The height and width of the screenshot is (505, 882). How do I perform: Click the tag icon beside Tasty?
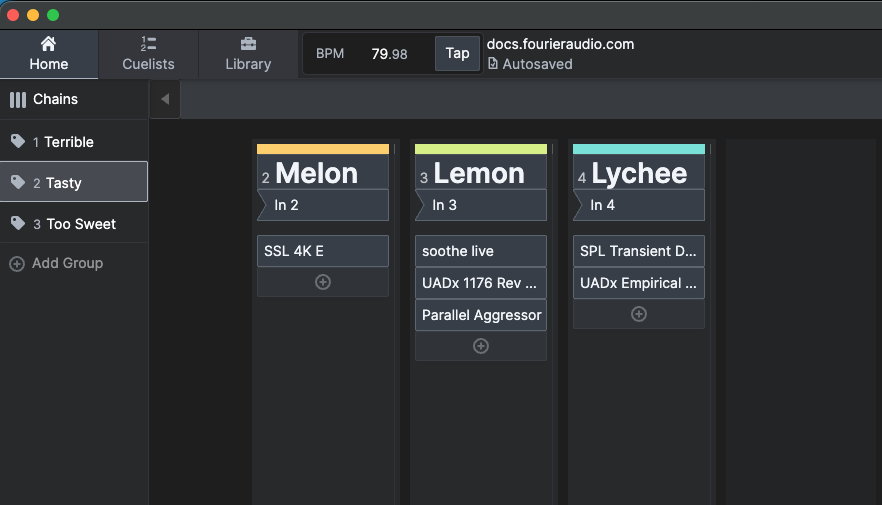pyautogui.click(x=18, y=182)
